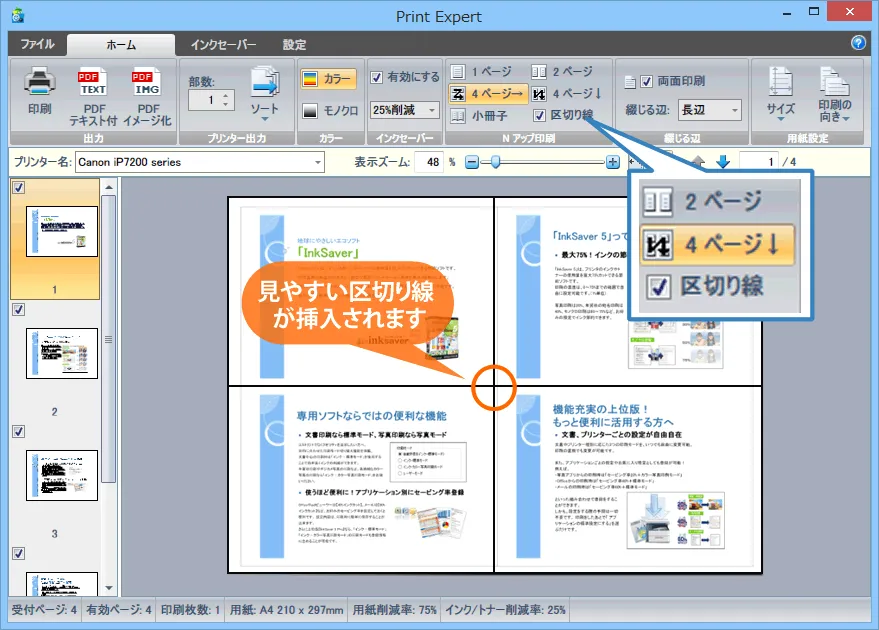Click the zoom out minus button
Image resolution: width=879 pixels, height=630 pixels.
[x=472, y=163]
